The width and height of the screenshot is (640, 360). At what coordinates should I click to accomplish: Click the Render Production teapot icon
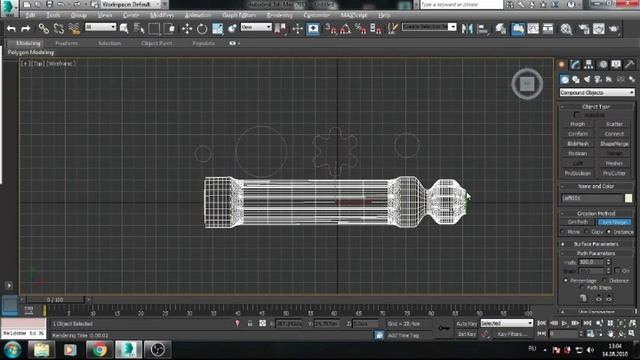pos(613,29)
